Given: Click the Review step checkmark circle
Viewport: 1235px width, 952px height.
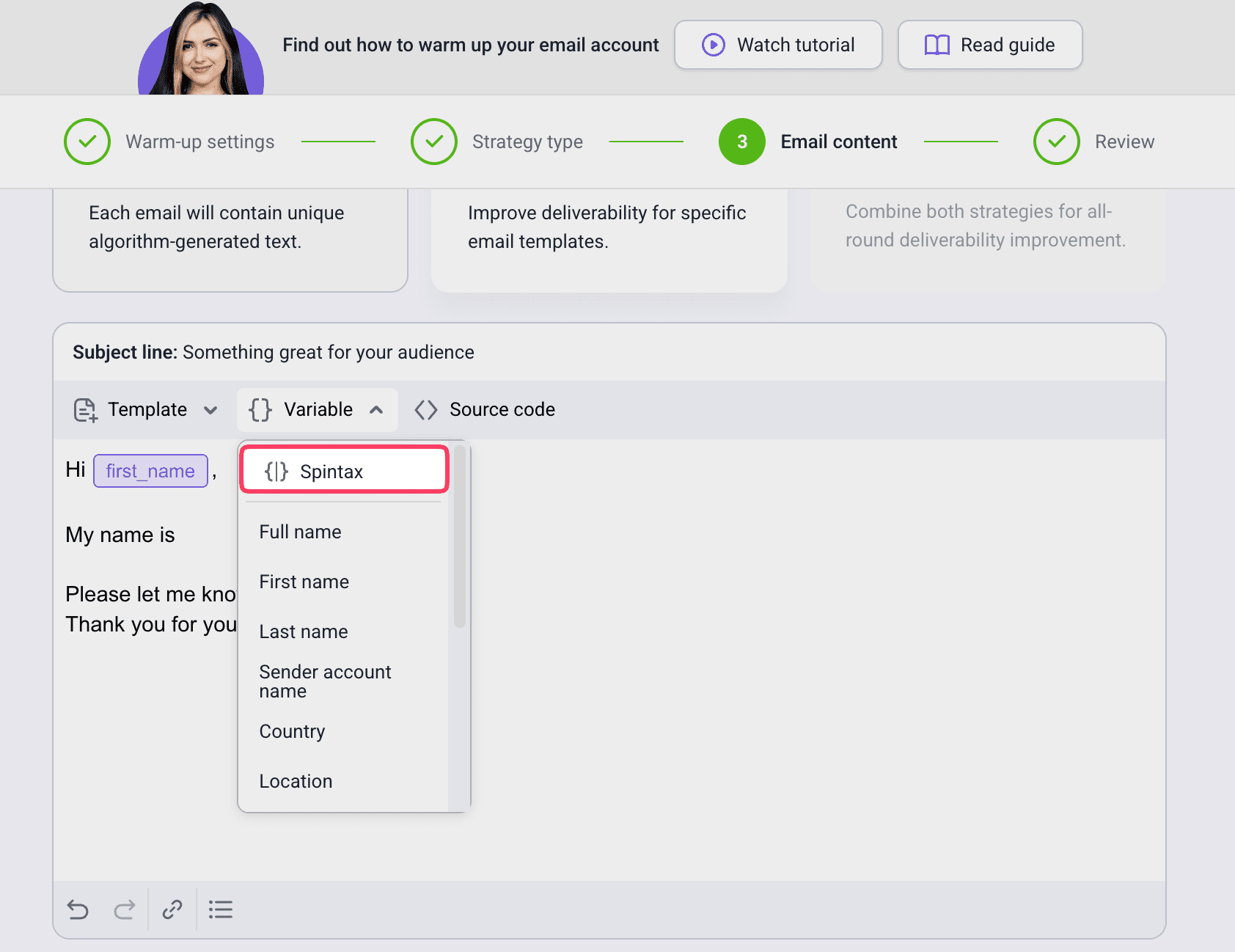Looking at the screenshot, I should tap(1056, 142).
